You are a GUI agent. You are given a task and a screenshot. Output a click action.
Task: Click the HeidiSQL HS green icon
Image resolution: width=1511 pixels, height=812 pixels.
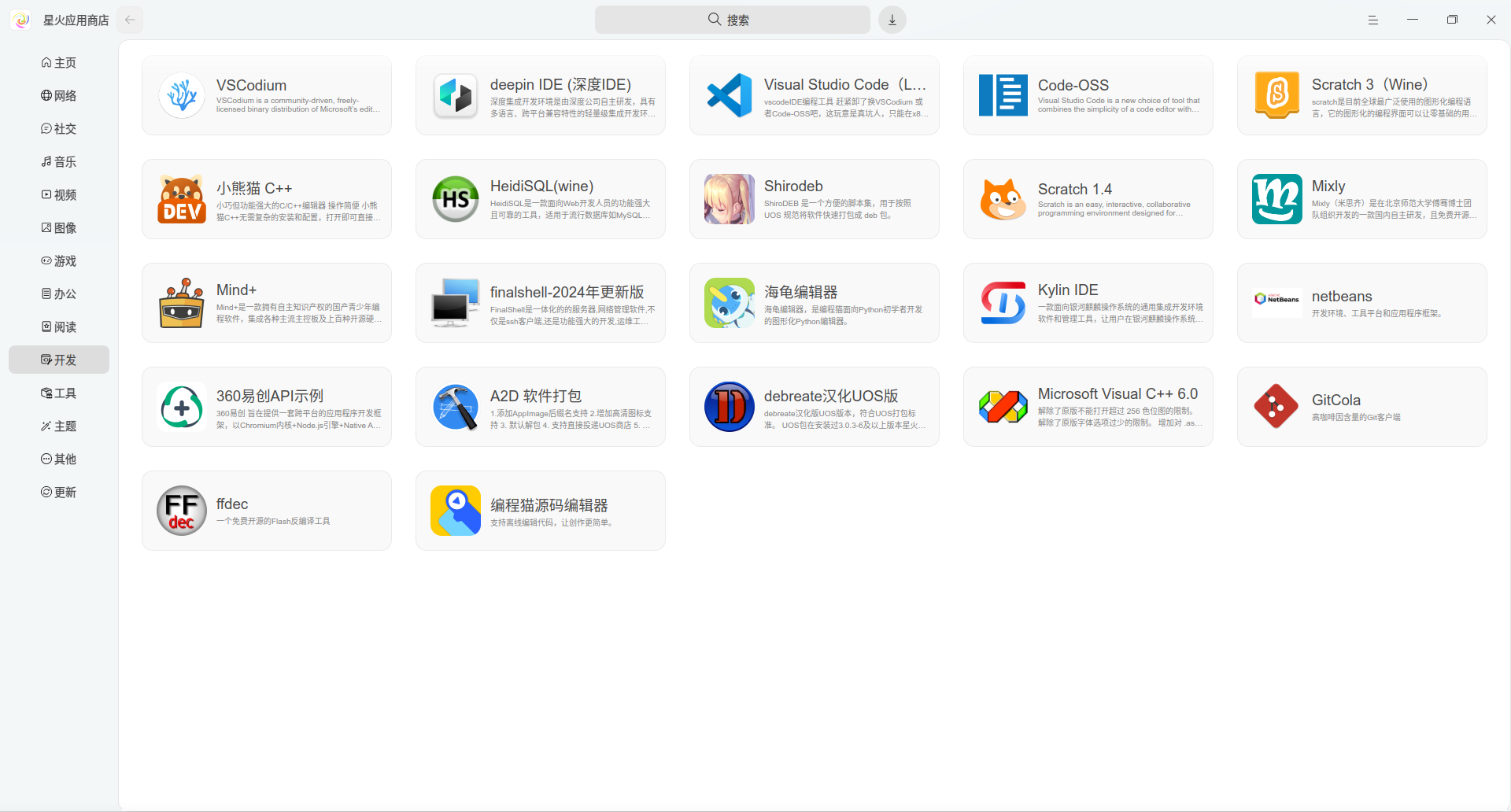(456, 199)
